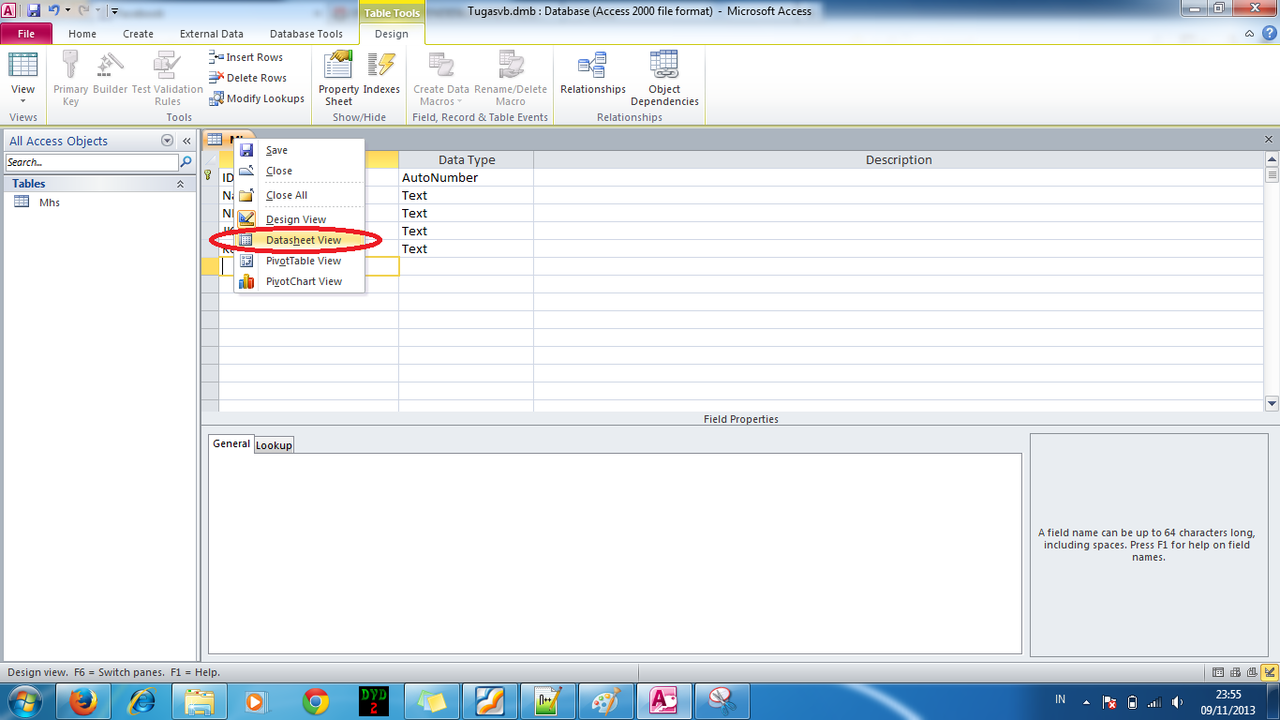This screenshot has height=720, width=1280.
Task: Select the Mhs table in navigation pane
Action: 49,202
